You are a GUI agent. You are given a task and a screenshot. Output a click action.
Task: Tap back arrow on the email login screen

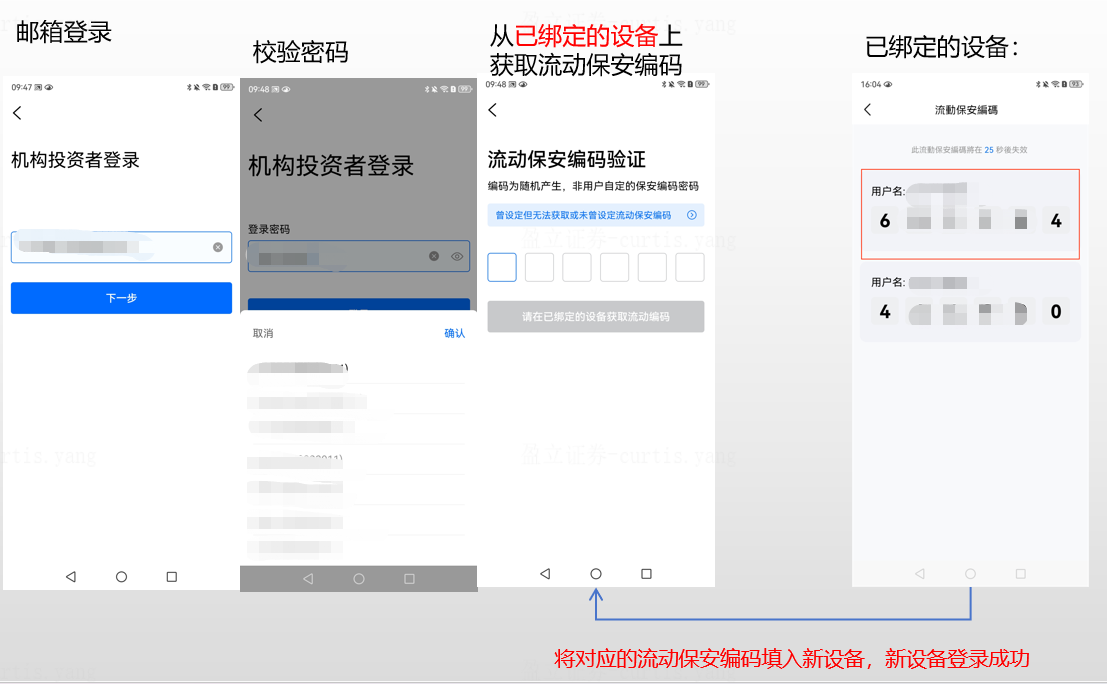pos(17,114)
